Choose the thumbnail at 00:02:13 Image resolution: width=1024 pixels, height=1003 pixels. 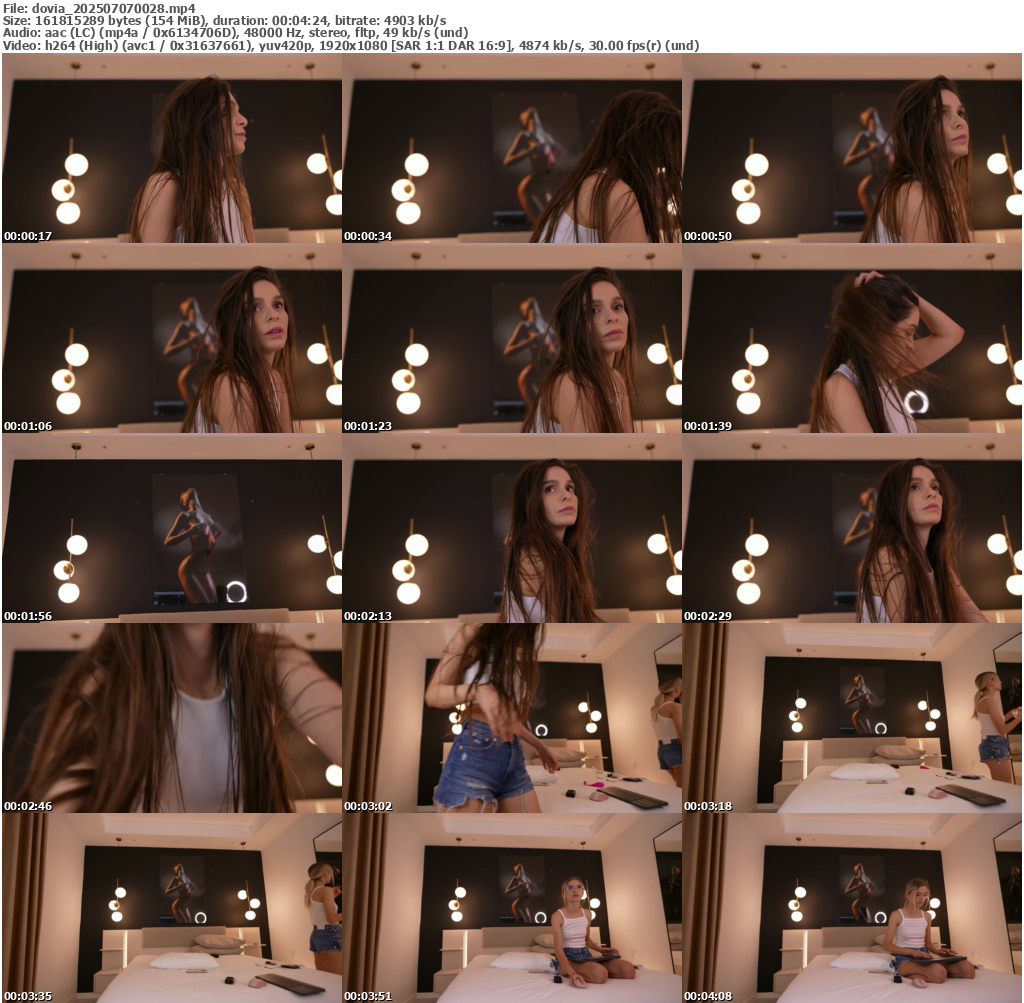[x=512, y=528]
